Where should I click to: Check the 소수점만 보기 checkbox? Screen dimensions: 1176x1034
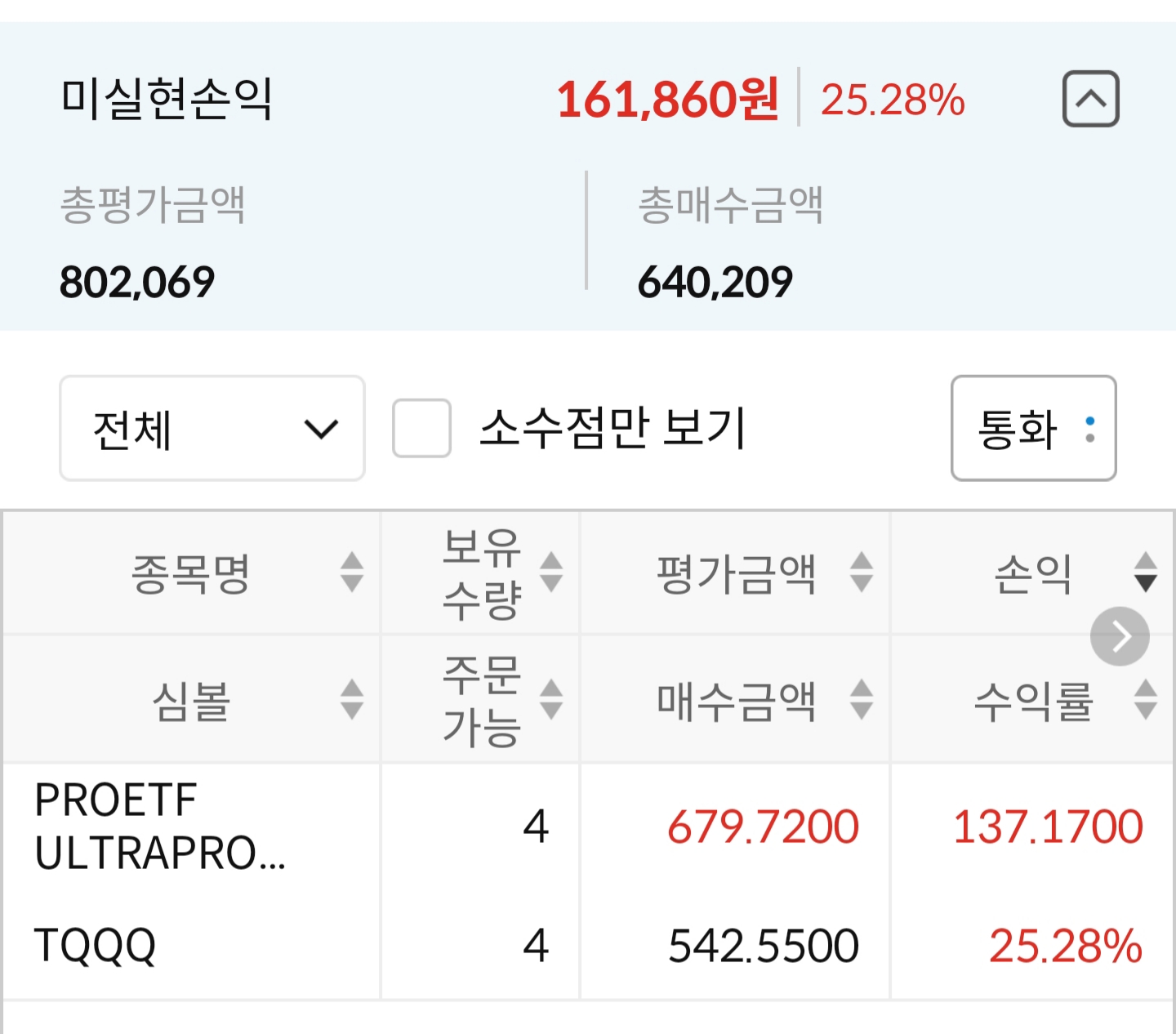[x=421, y=428]
